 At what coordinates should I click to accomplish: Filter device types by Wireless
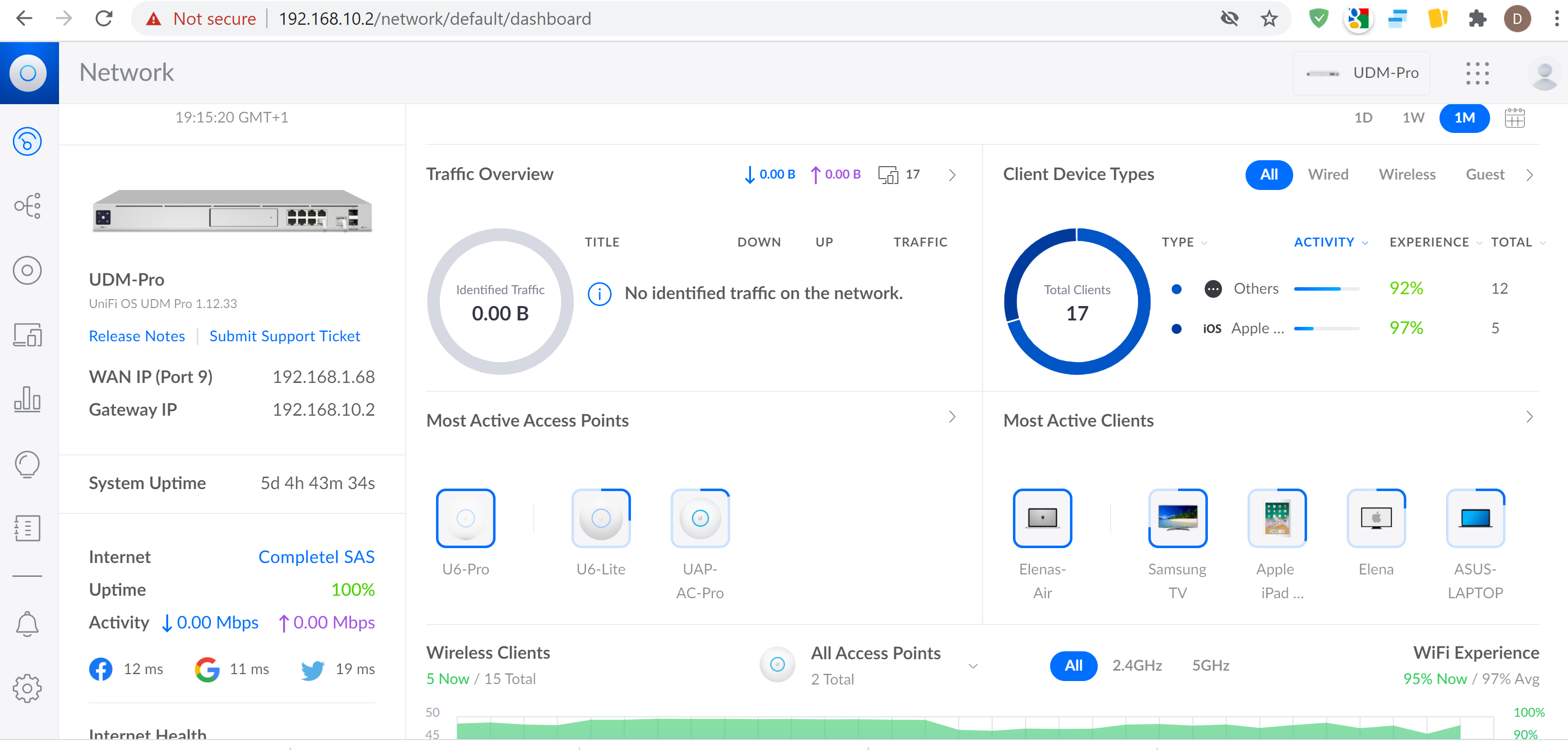click(x=1407, y=175)
